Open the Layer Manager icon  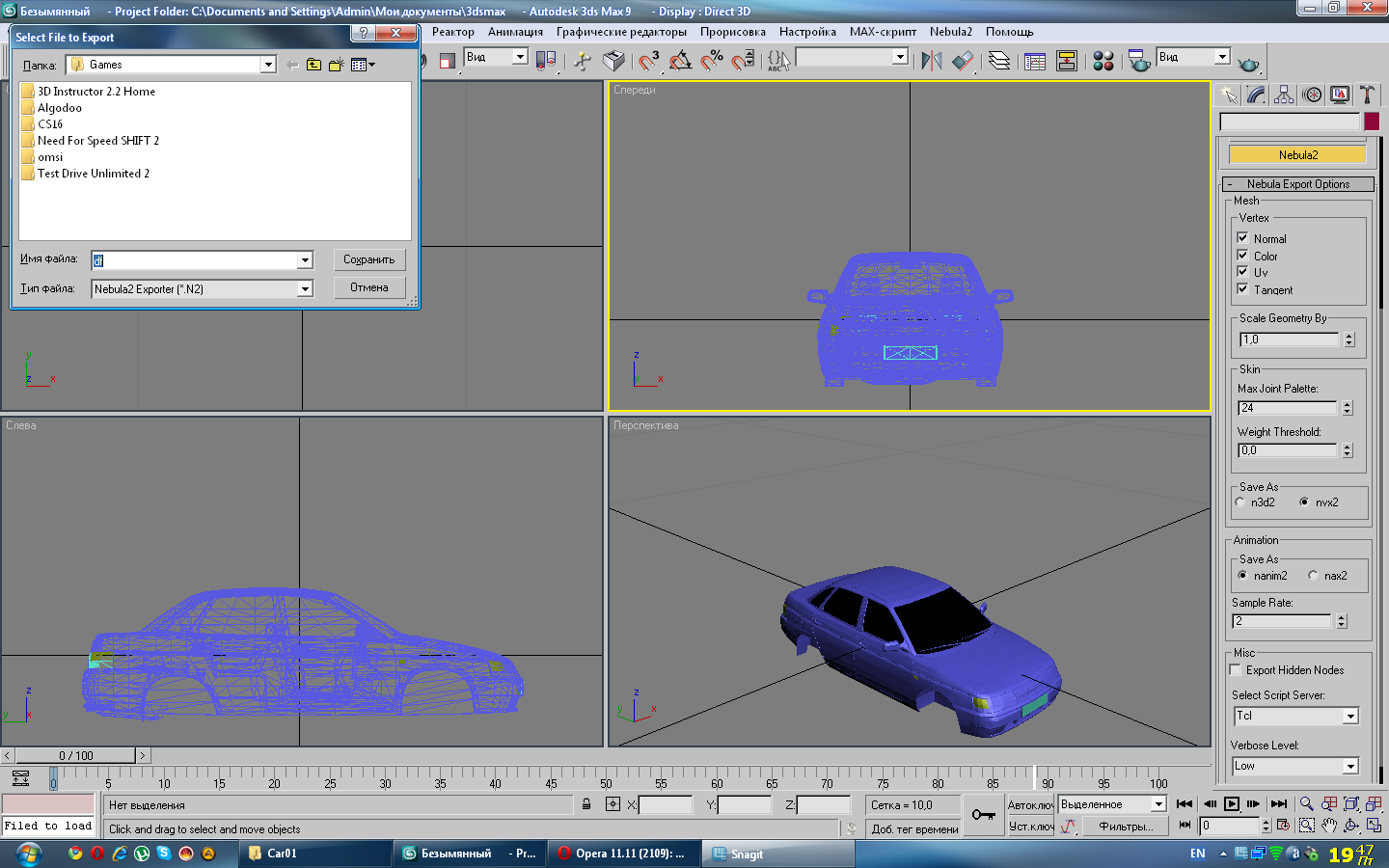[x=999, y=61]
